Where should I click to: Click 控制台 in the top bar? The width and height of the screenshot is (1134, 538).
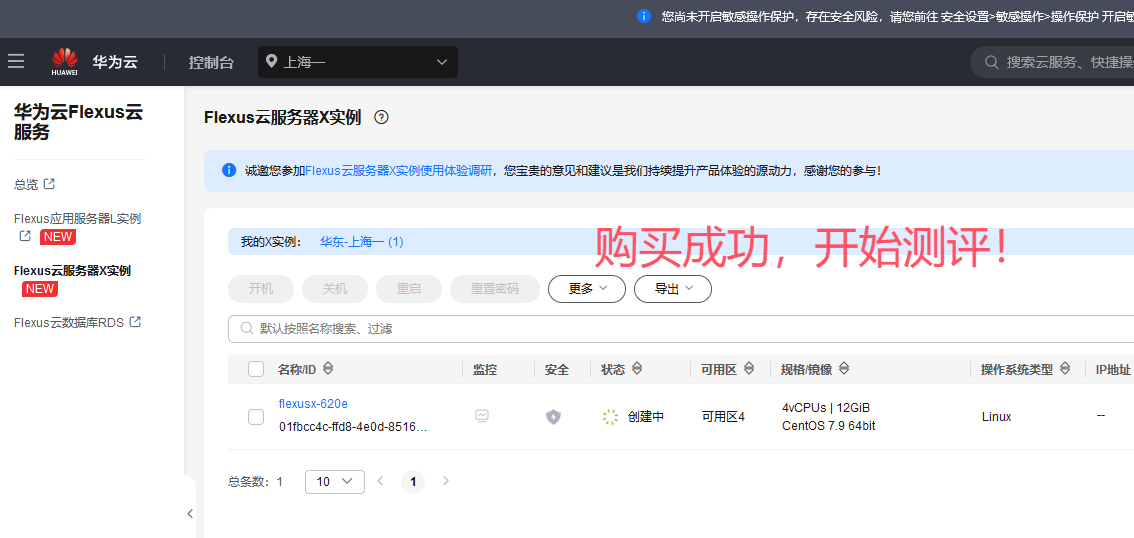point(211,62)
